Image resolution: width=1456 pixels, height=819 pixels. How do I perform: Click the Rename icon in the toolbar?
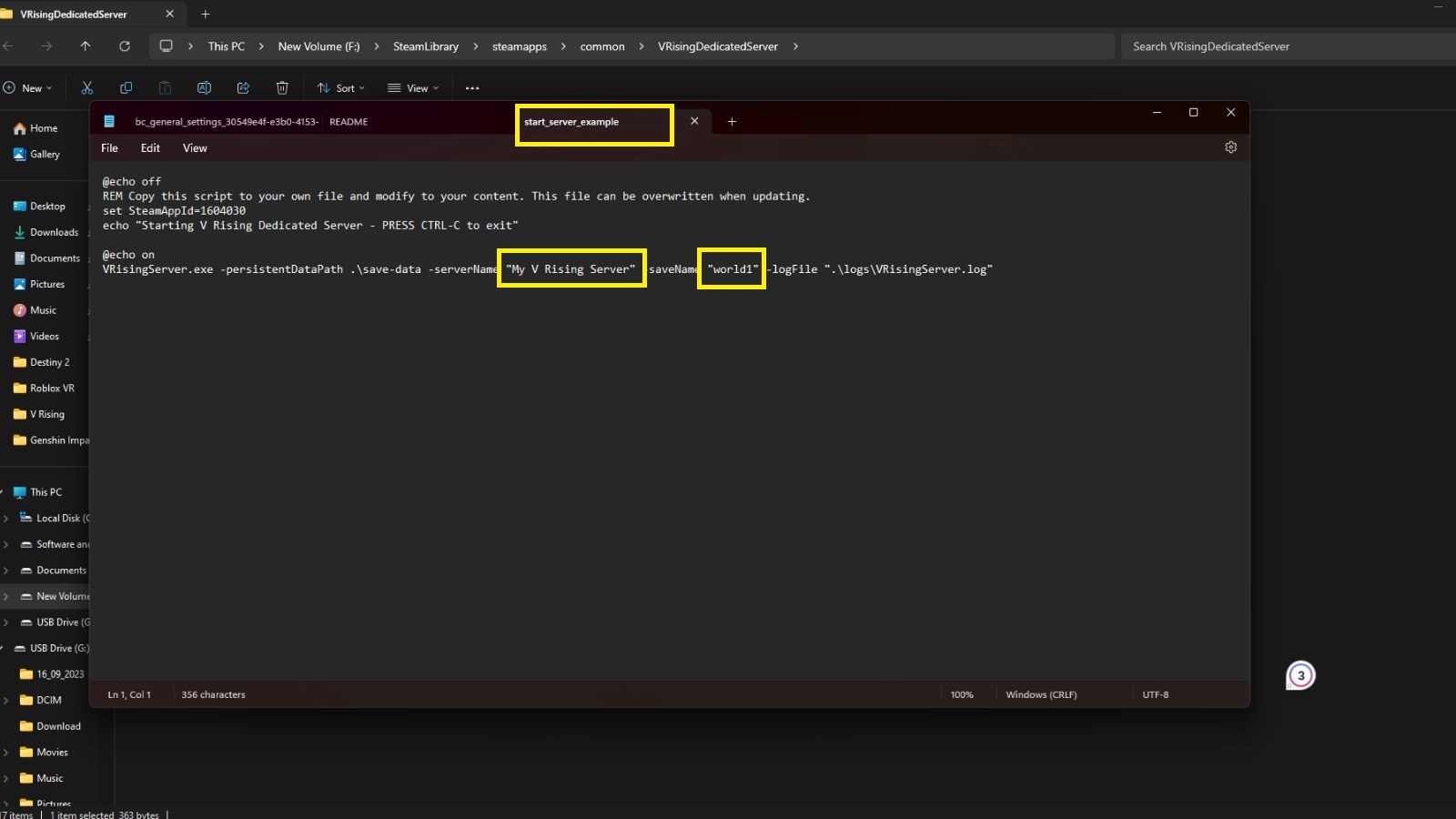point(205,87)
